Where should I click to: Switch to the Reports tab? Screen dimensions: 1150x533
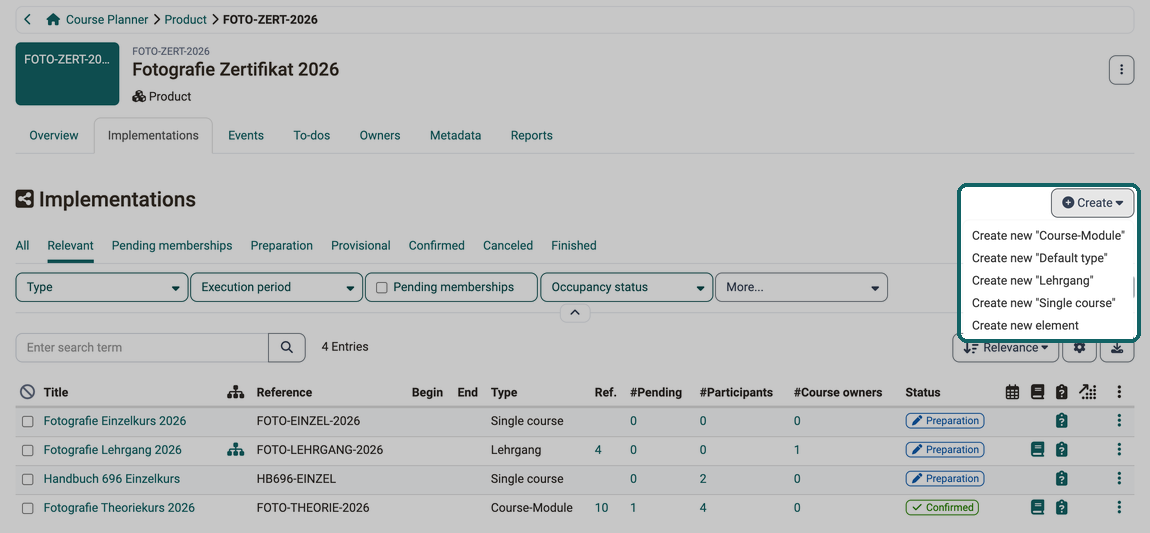[x=532, y=136]
